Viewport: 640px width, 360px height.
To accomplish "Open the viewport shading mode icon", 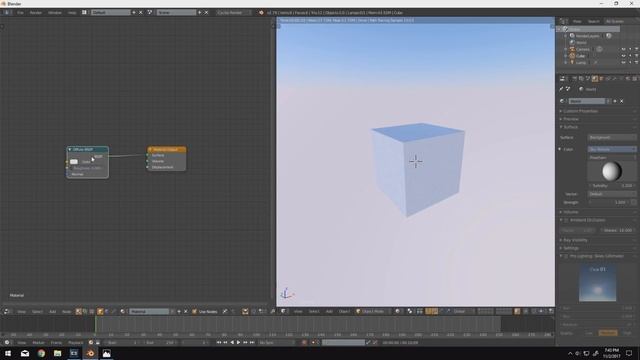I will click(x=398, y=311).
